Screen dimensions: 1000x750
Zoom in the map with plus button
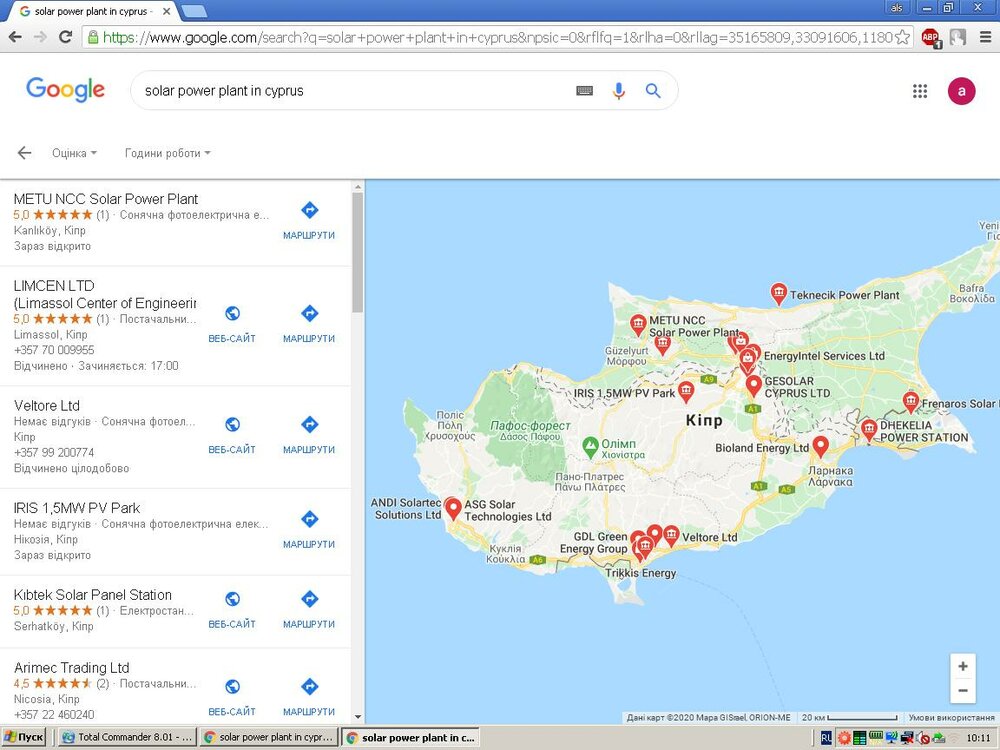963,666
